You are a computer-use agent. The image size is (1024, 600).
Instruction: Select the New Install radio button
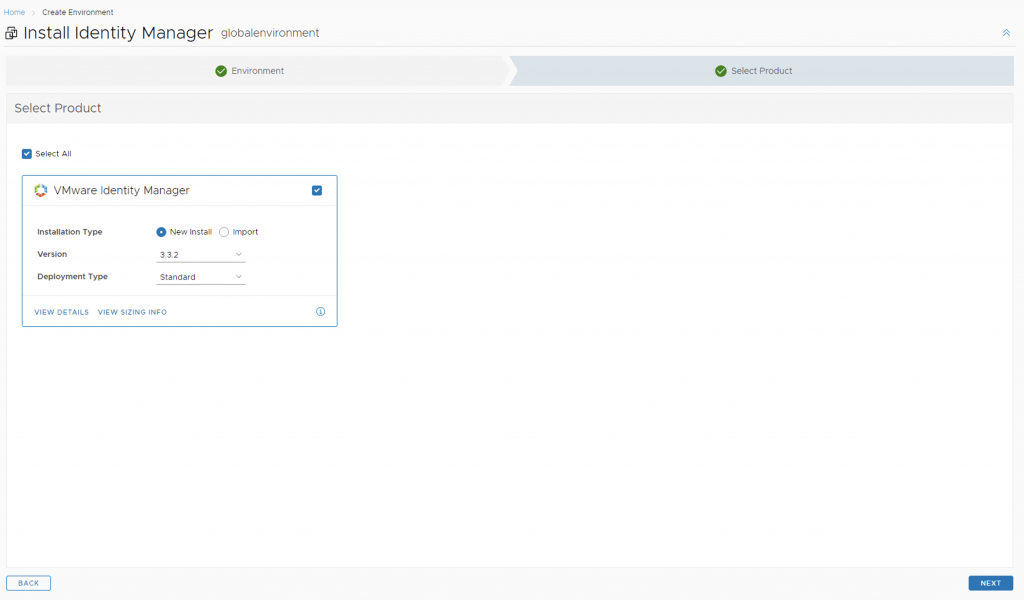click(x=162, y=232)
